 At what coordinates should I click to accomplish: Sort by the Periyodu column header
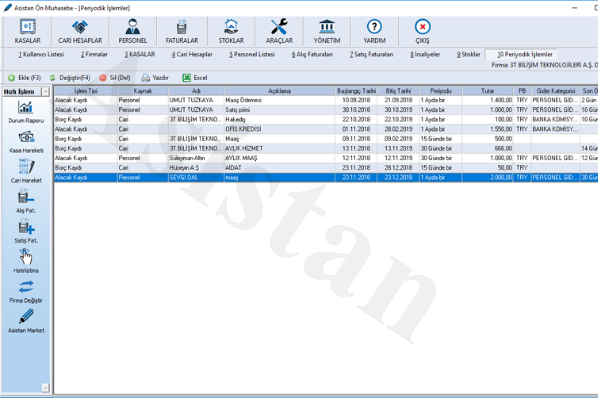pyautogui.click(x=440, y=91)
